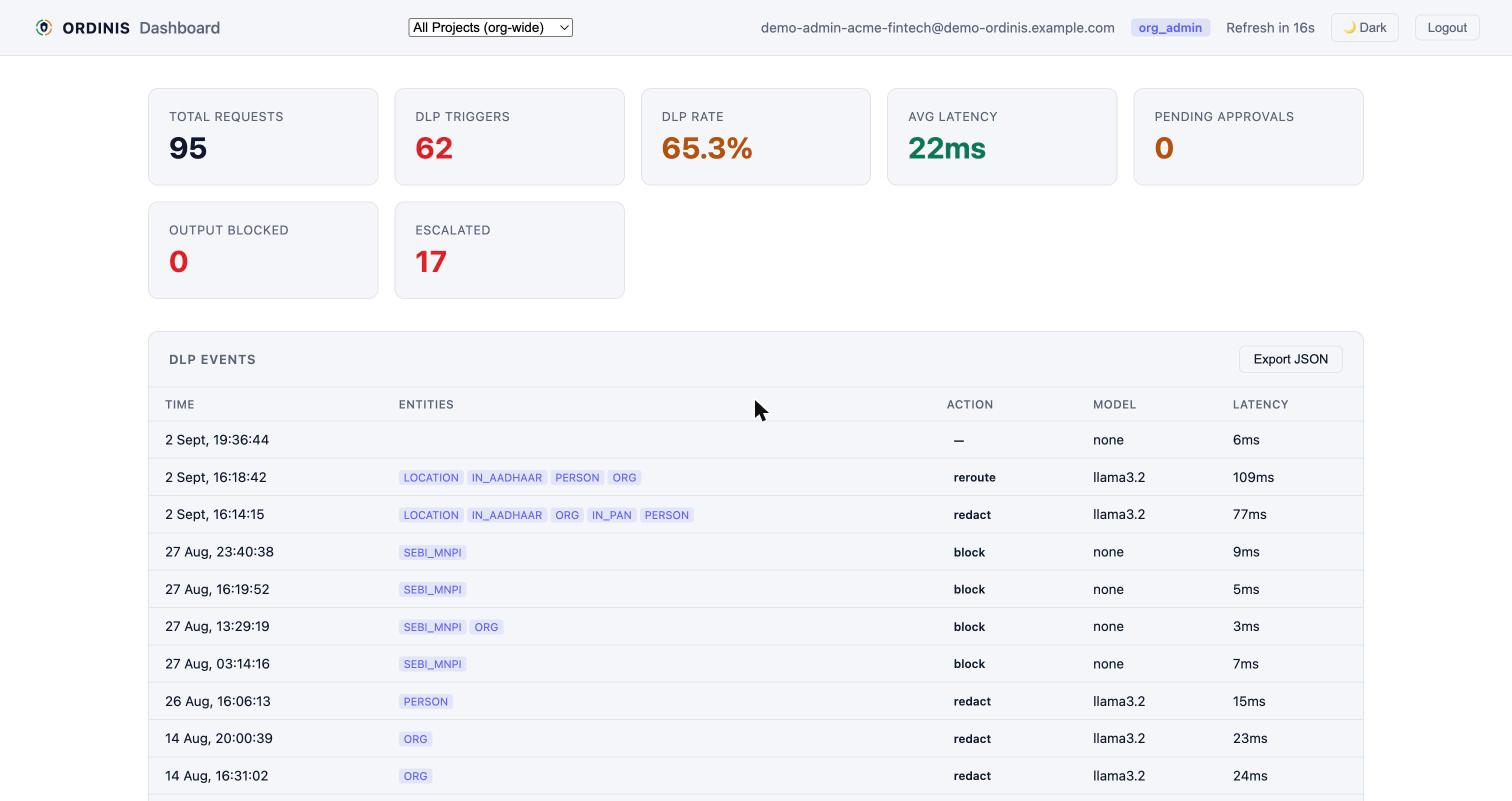Click the Refresh in 16s countdown text
This screenshot has height=801, width=1512.
point(1270,27)
